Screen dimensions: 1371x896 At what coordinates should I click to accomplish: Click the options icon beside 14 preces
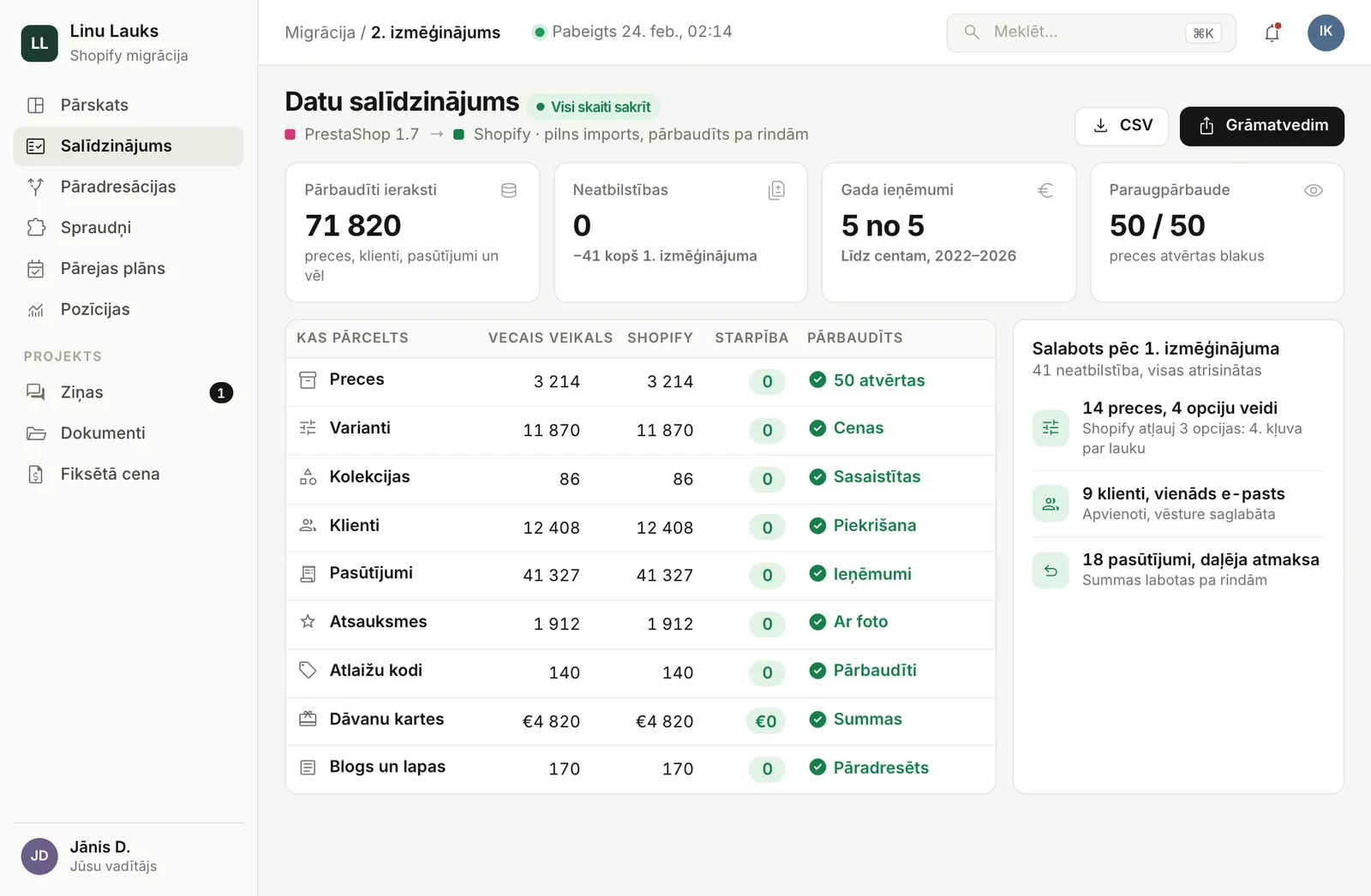click(x=1051, y=427)
